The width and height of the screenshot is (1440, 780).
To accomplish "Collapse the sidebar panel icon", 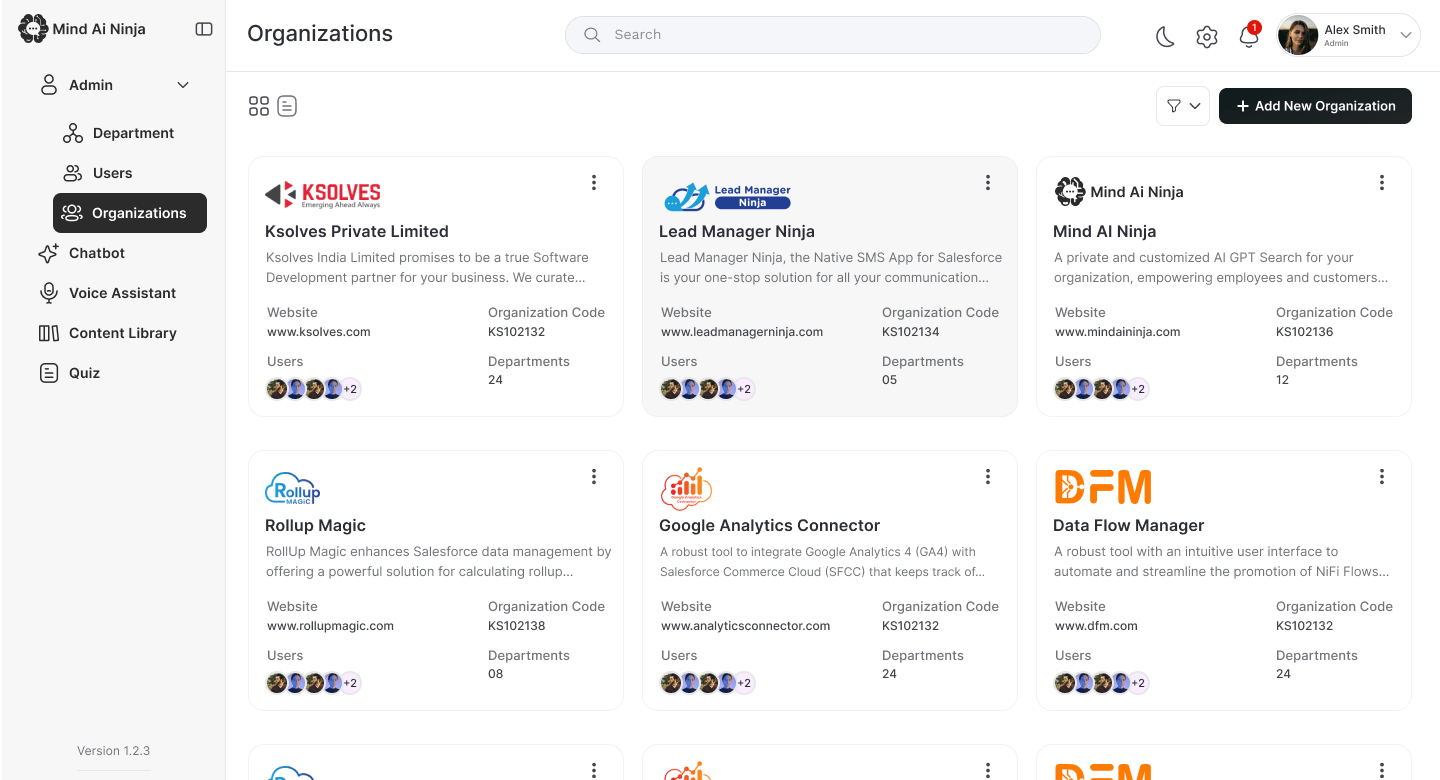I will (204, 29).
